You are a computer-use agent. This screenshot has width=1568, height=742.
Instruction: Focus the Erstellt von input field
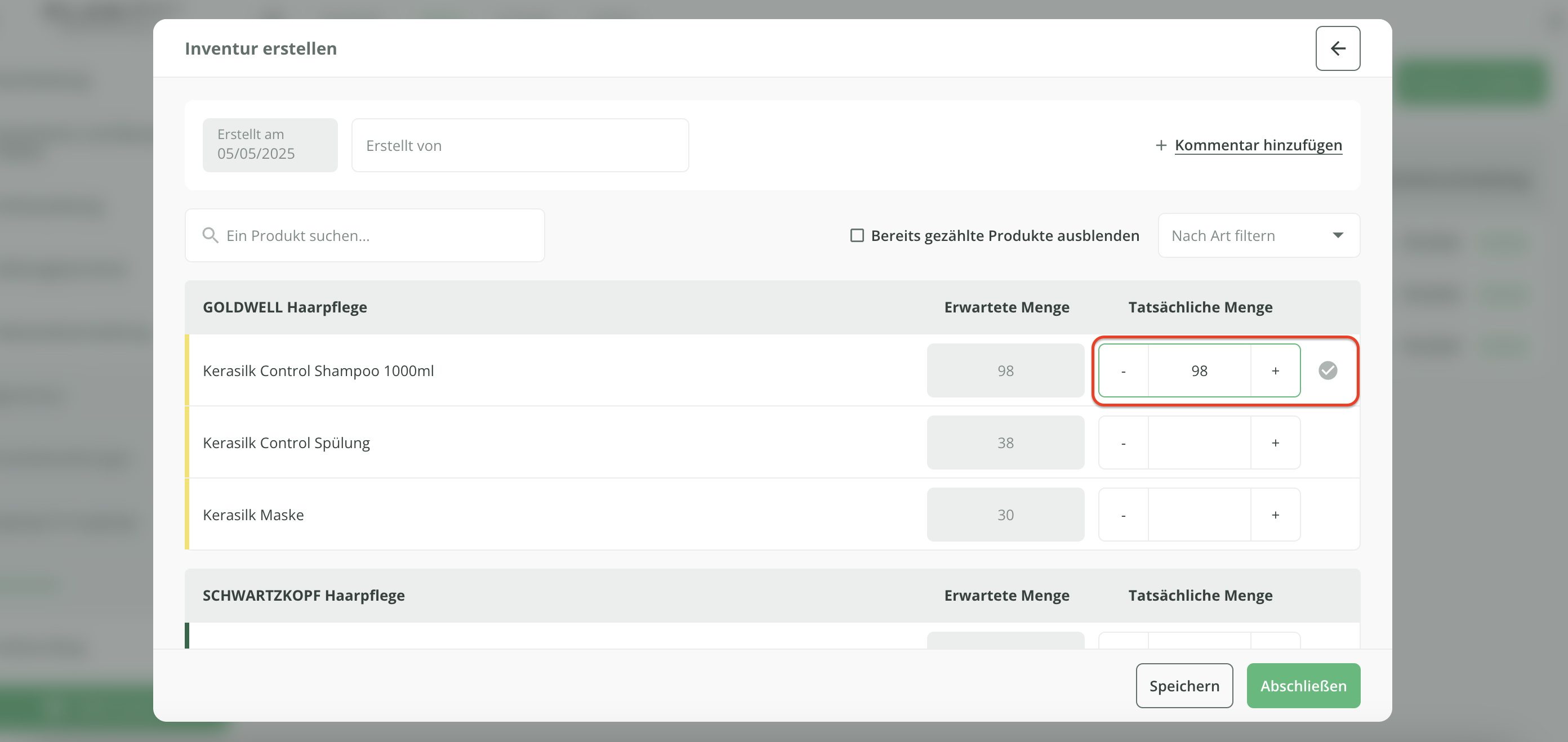(520, 145)
